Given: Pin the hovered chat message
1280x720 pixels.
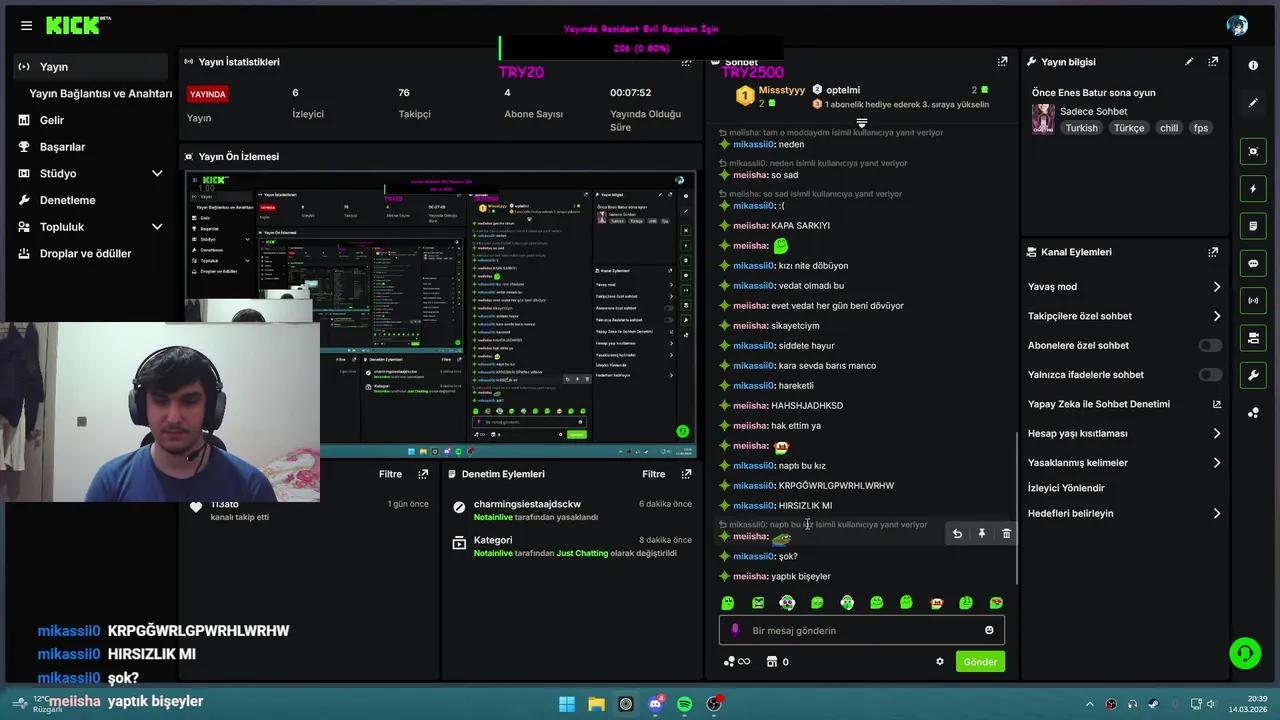Looking at the screenshot, I should [x=982, y=534].
